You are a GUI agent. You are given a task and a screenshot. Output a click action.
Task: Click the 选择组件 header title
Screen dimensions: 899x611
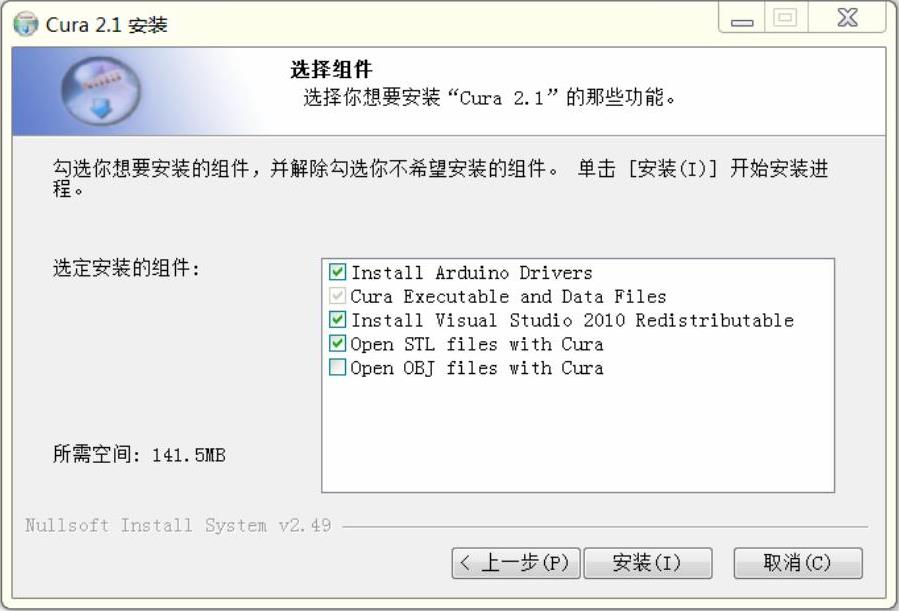(x=331, y=70)
